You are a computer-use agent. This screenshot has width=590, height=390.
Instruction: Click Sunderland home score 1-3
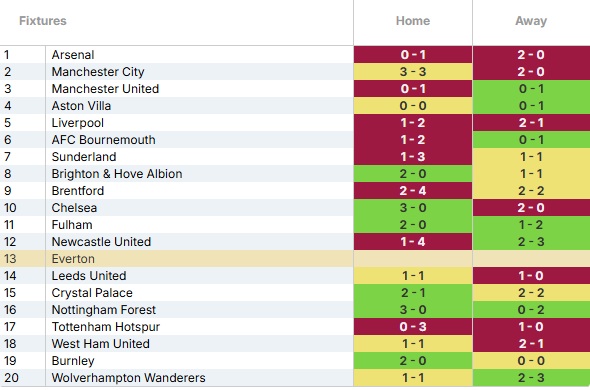click(413, 157)
